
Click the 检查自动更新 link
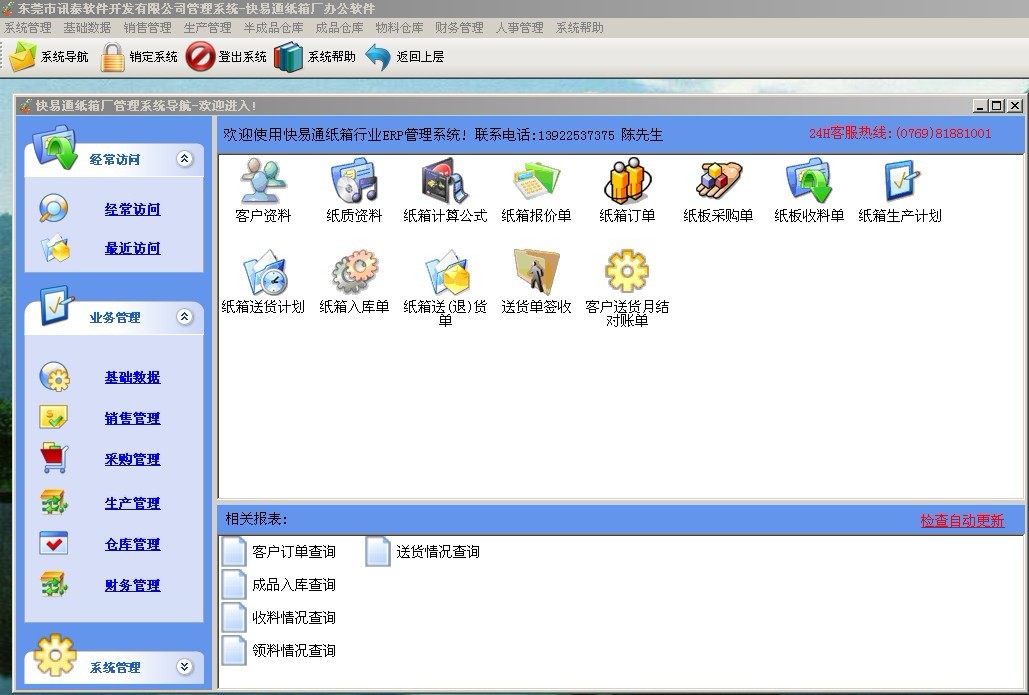962,520
